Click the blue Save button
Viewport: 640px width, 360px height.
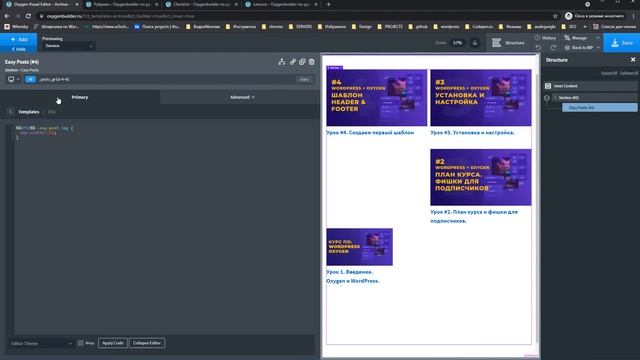[622, 43]
